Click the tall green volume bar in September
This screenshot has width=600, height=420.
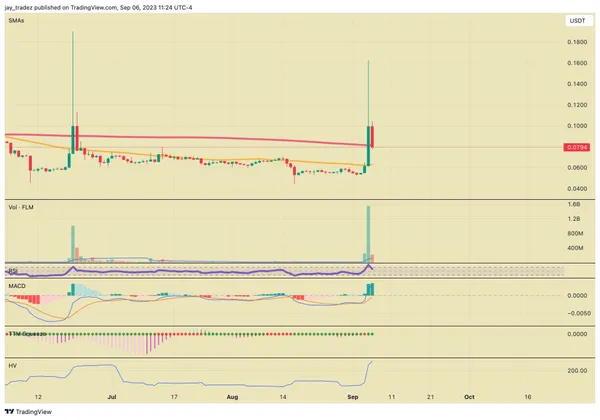click(x=369, y=236)
